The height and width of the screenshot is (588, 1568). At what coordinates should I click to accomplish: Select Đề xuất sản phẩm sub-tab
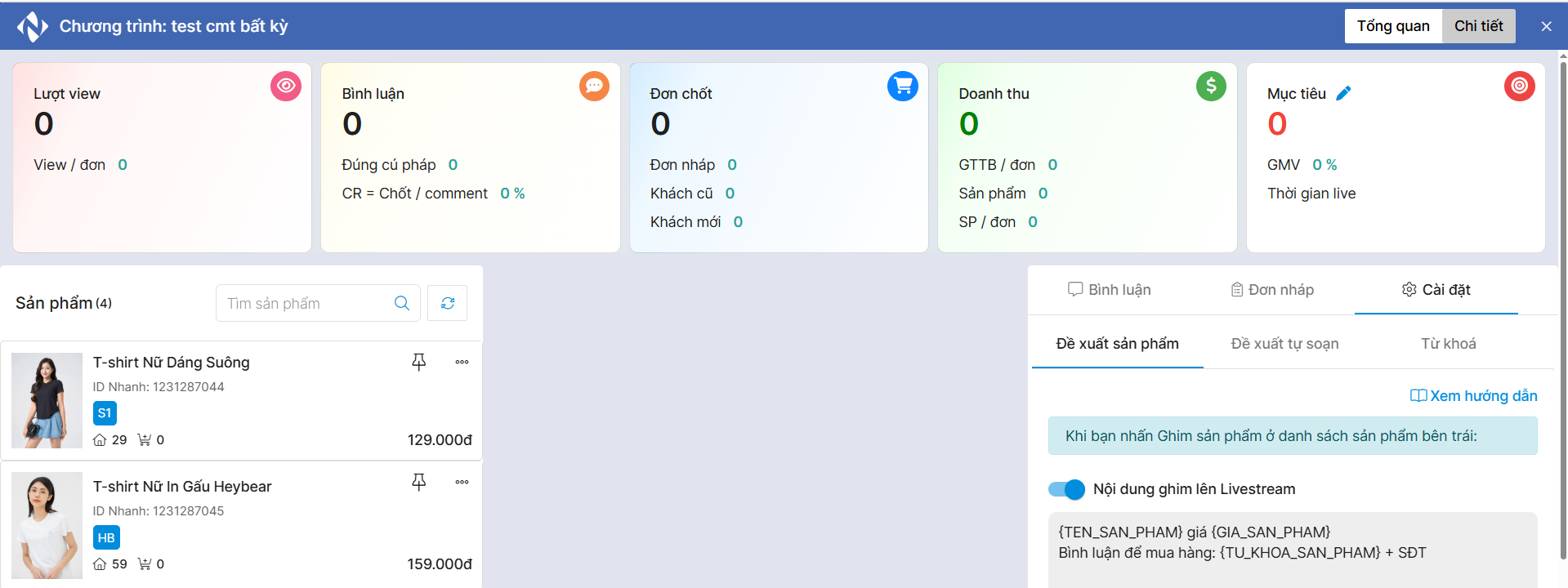(1117, 344)
